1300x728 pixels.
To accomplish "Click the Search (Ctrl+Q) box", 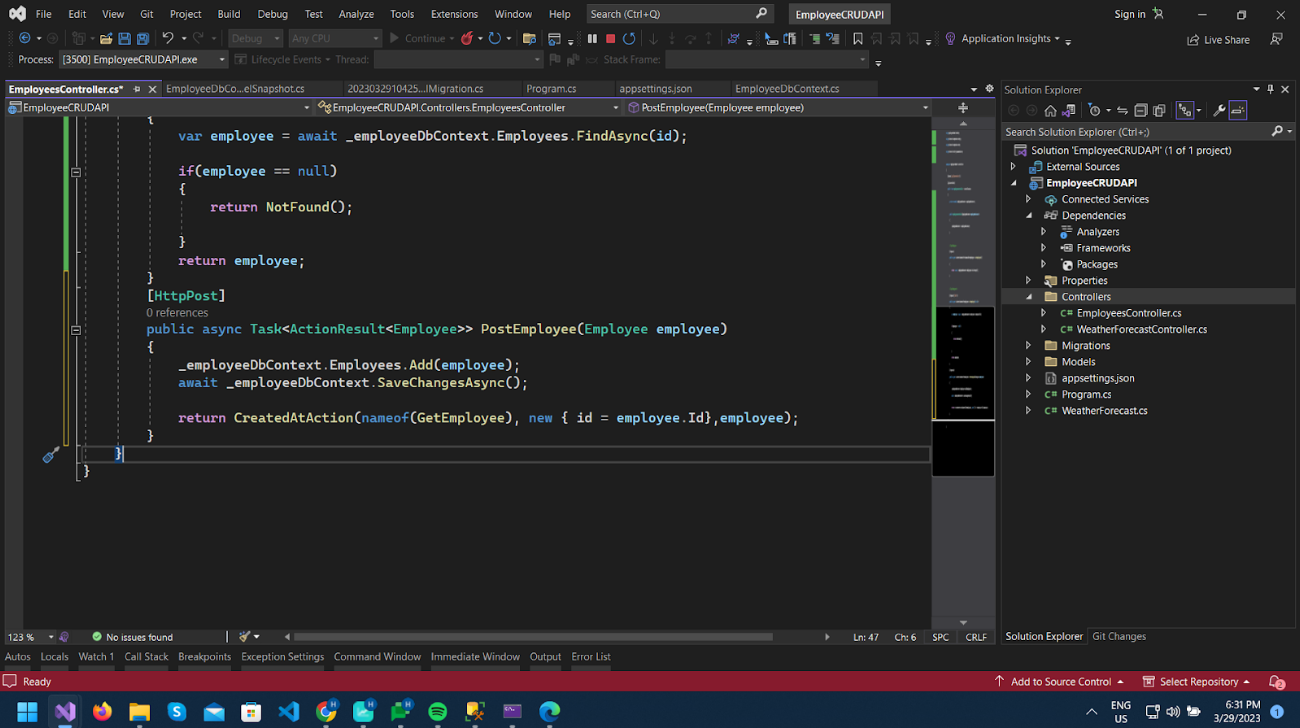I will pyautogui.click(x=679, y=14).
